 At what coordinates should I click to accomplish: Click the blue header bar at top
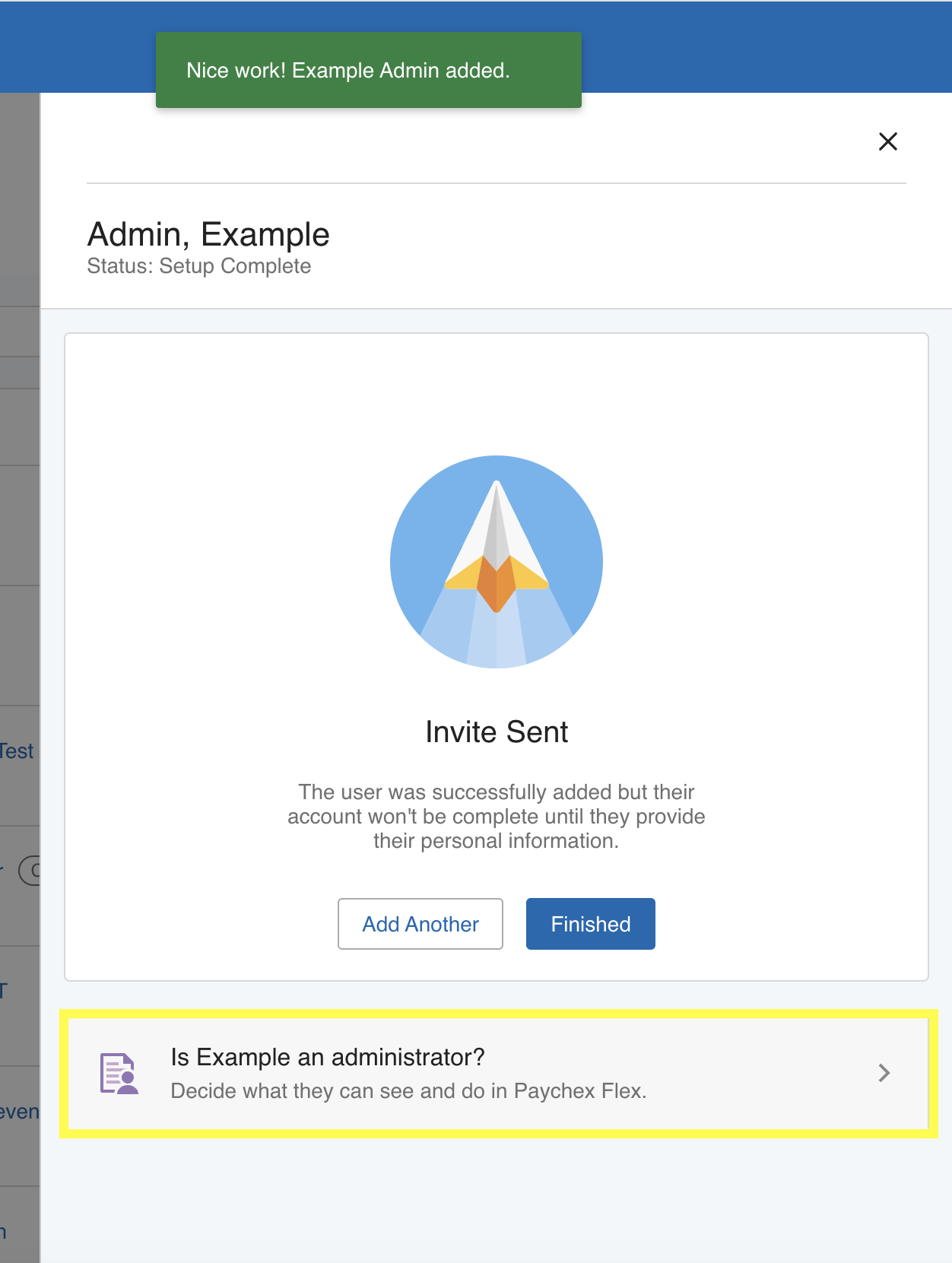tap(760, 46)
